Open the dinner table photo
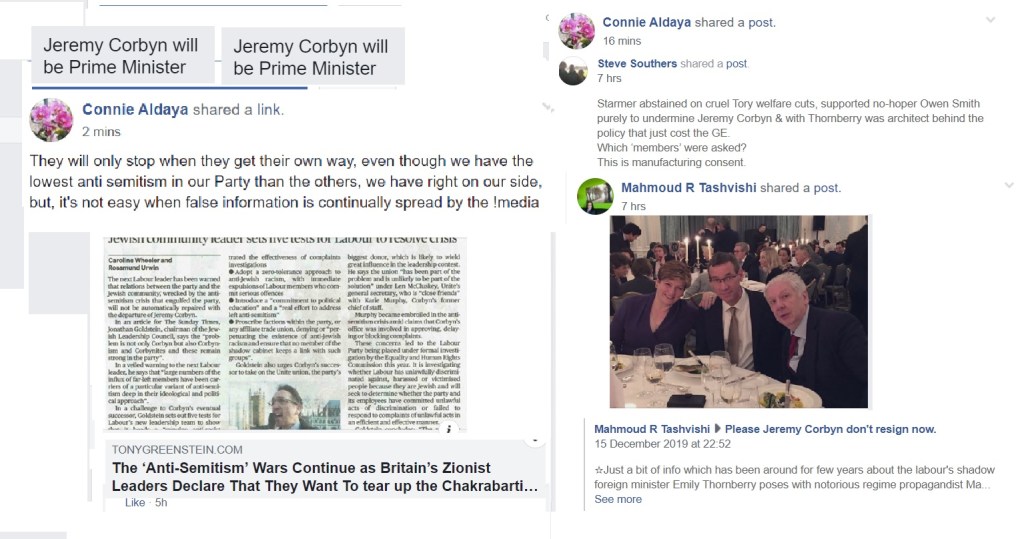The image size is (1024, 539). (x=739, y=312)
